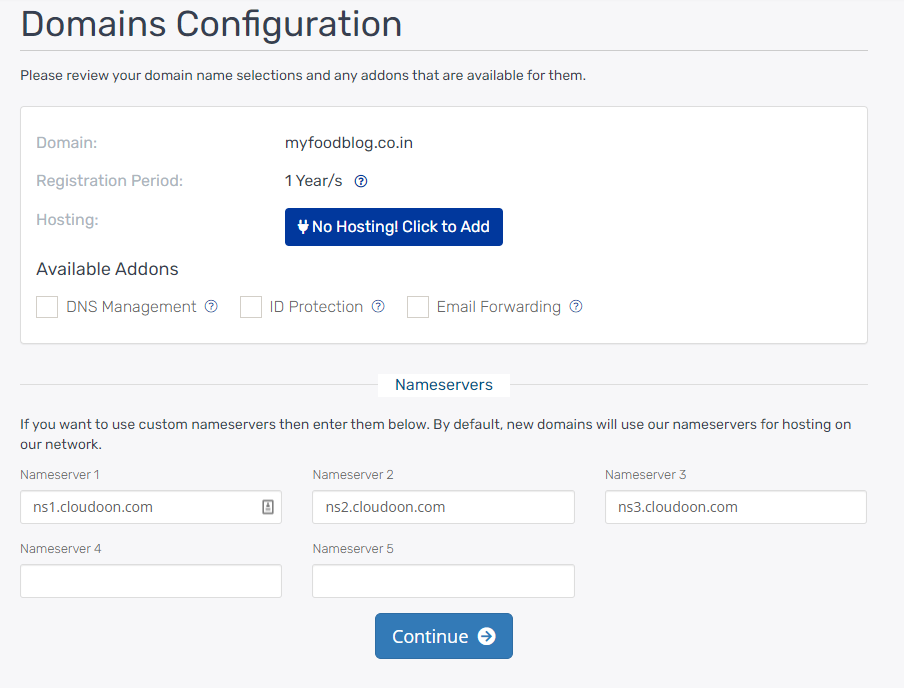Click the empty Nameserver 4 field
The image size is (904, 688).
point(151,581)
